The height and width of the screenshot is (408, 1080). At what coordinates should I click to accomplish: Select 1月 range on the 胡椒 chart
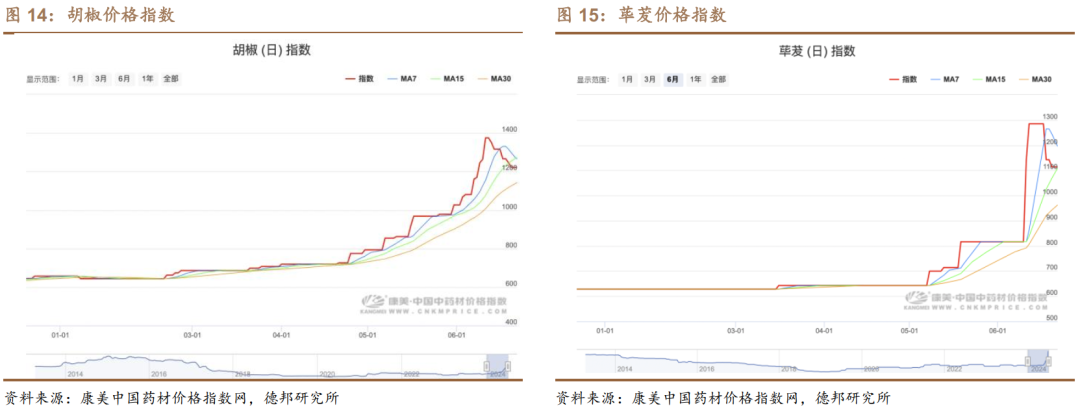coord(77,78)
